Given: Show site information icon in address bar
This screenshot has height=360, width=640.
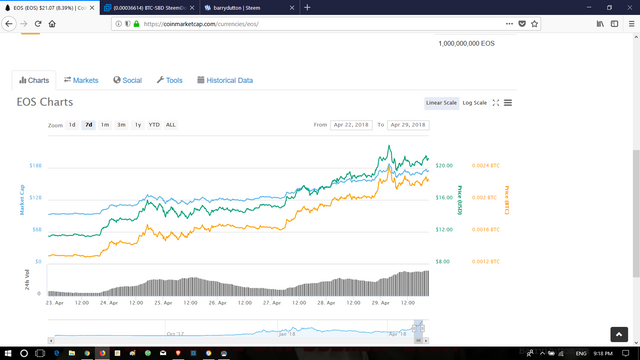Looking at the screenshot, I should [x=118, y=24].
